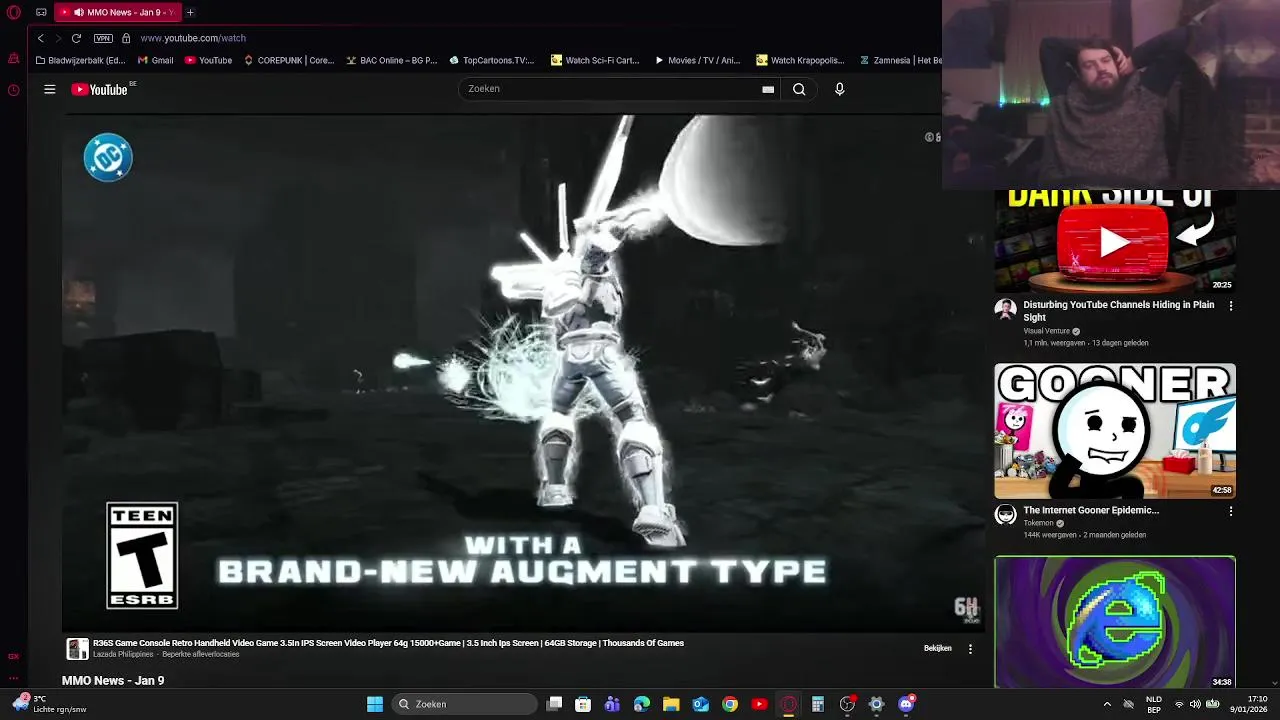Open the Bladwijzerbalk bookmarks folder

click(x=80, y=60)
